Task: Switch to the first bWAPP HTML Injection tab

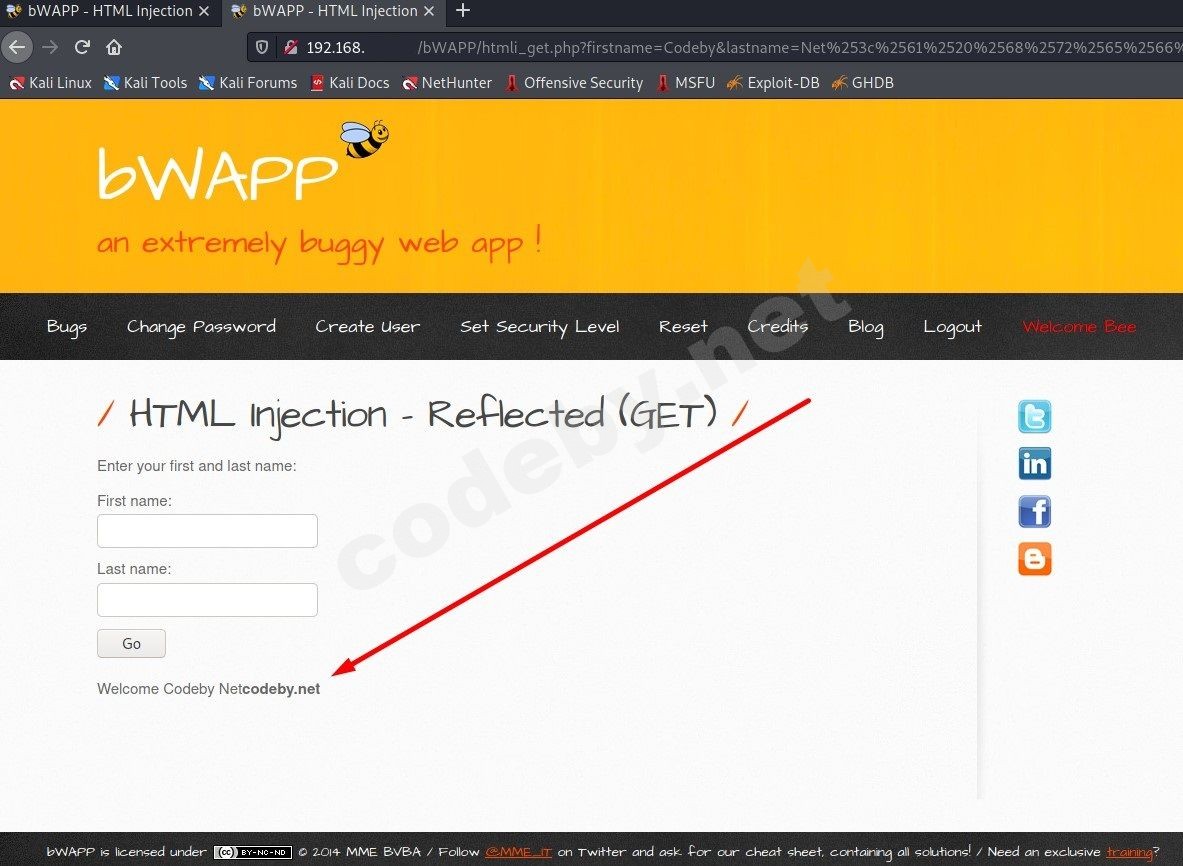Action: coord(110,11)
